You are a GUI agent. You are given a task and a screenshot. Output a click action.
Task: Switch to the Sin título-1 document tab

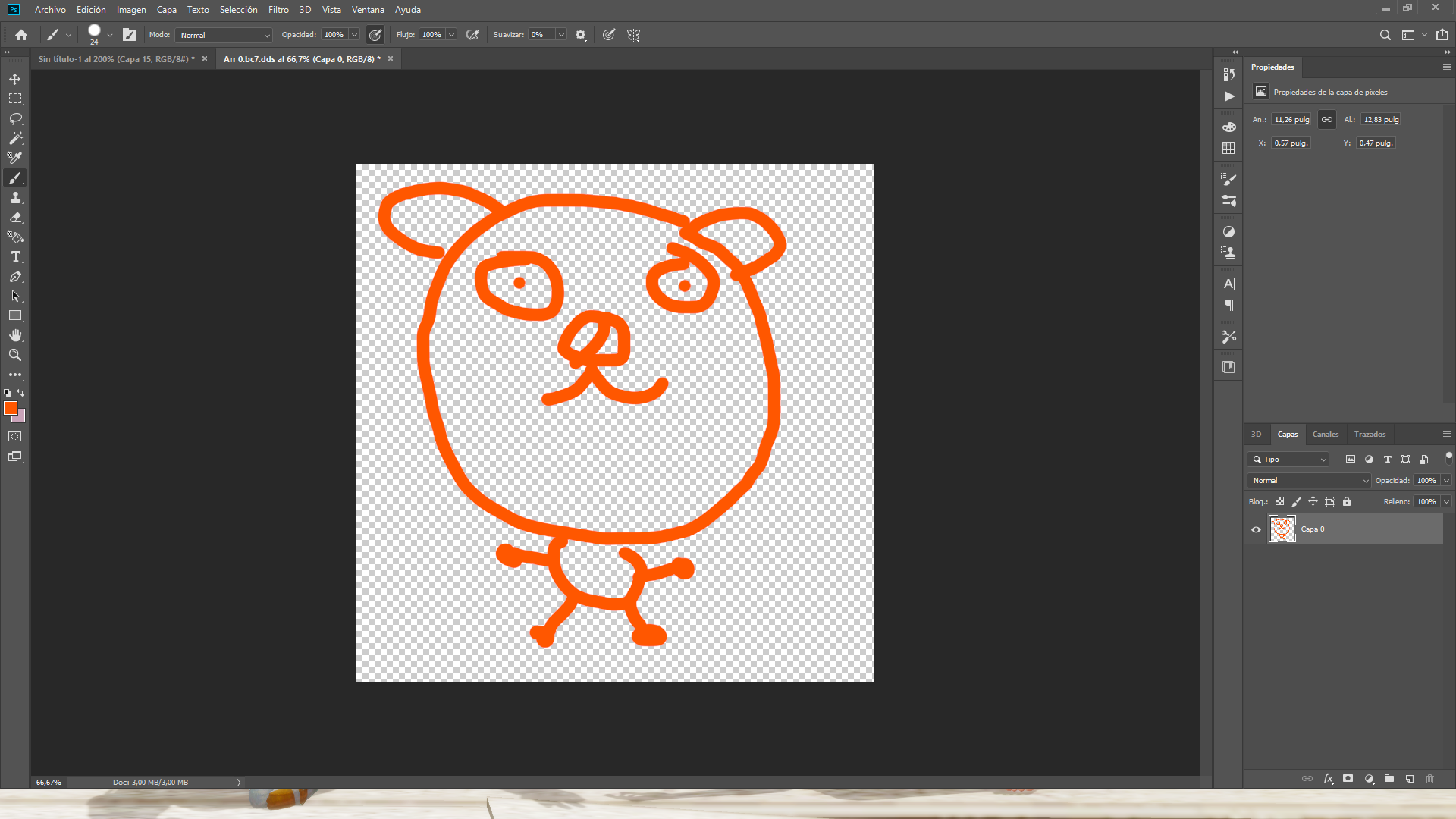coord(116,59)
